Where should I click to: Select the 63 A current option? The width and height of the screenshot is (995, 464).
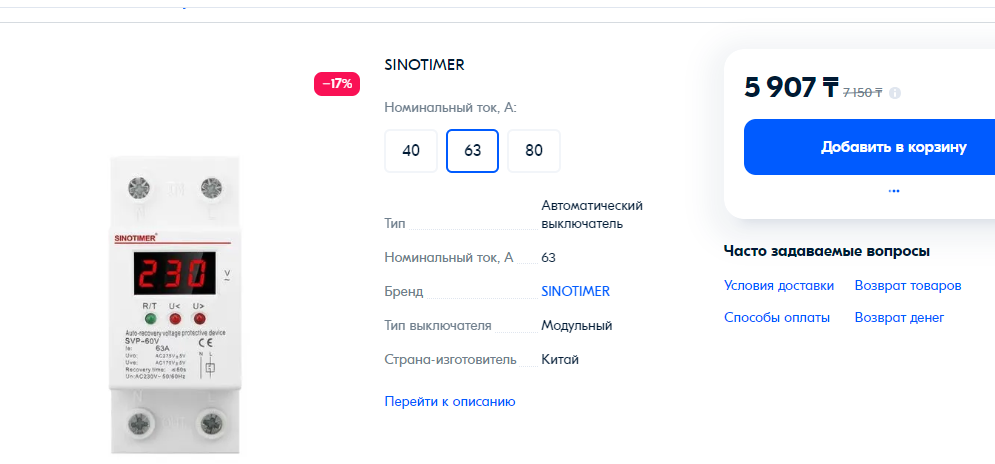473,151
